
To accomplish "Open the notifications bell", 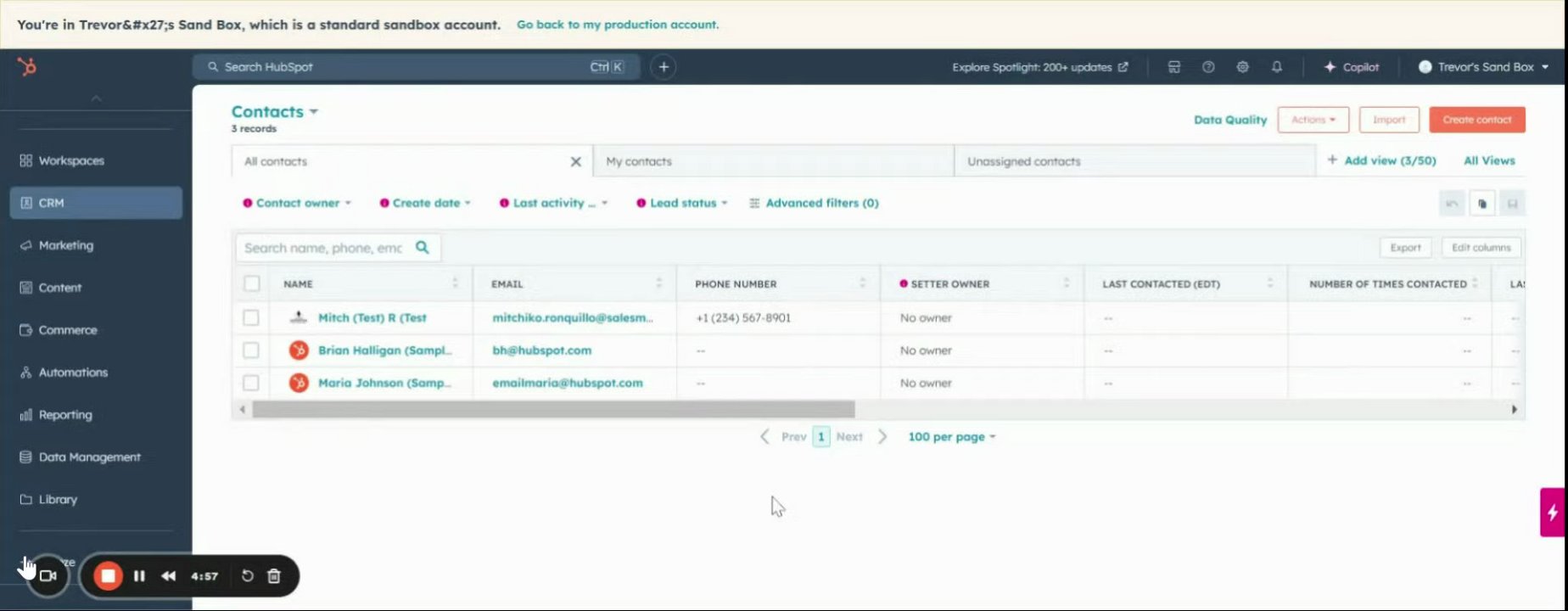I will tap(1276, 67).
